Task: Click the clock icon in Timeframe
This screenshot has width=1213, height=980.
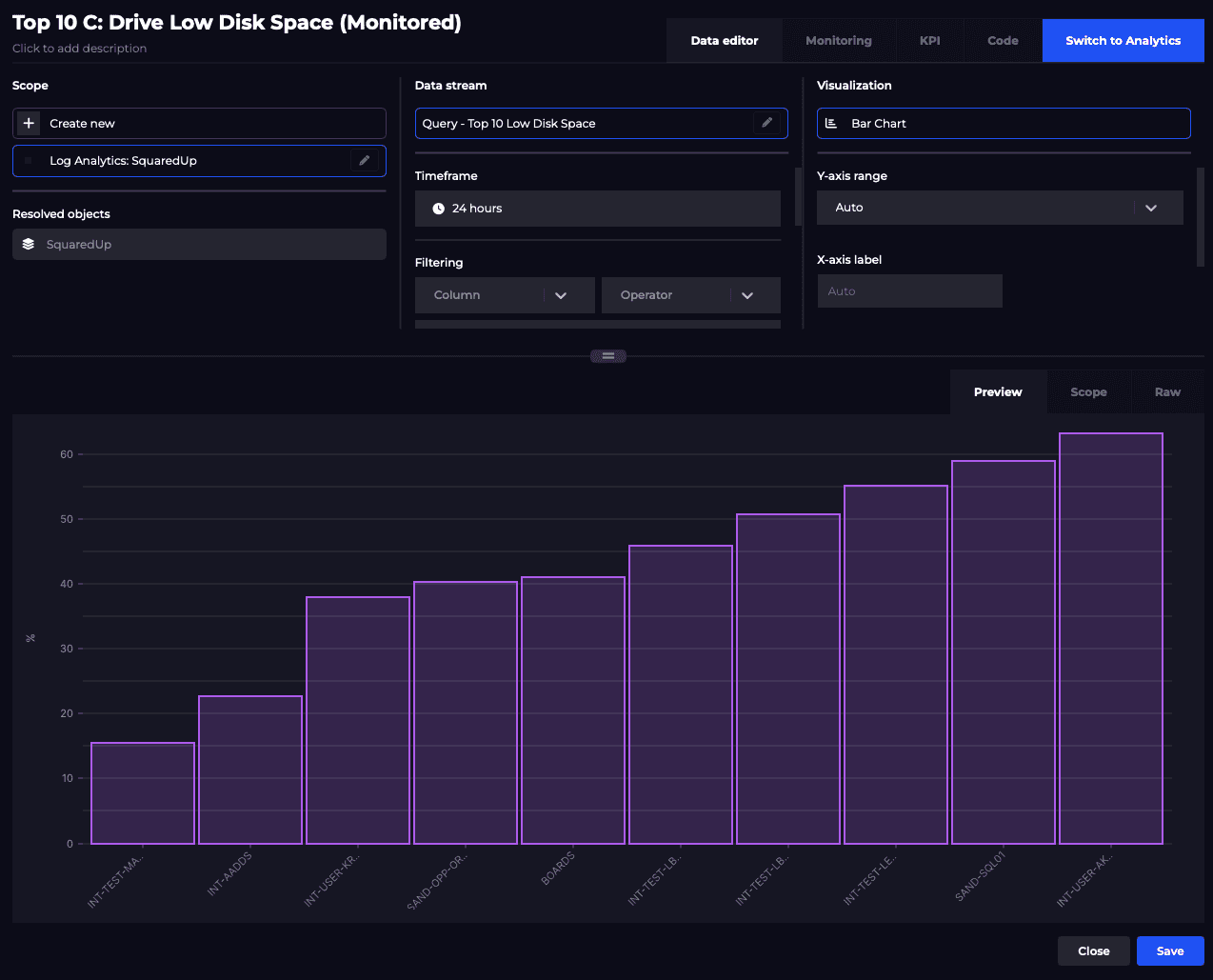Action: point(438,209)
